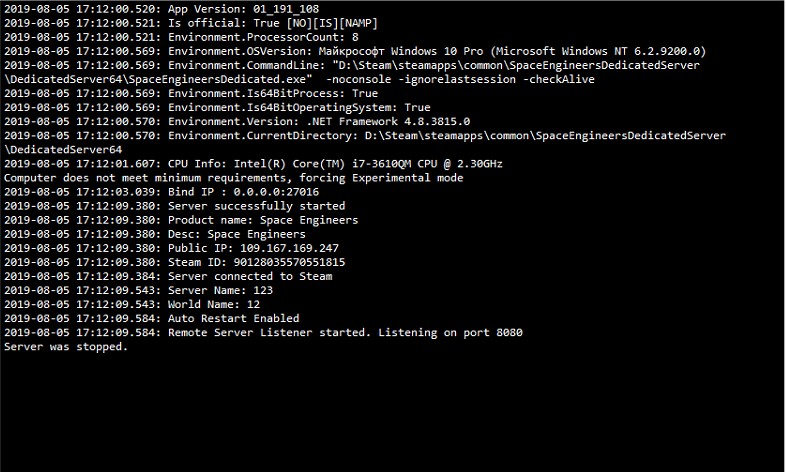Click the CurrentDirectory path text
The height and width of the screenshot is (472, 786).
[x=545, y=135]
